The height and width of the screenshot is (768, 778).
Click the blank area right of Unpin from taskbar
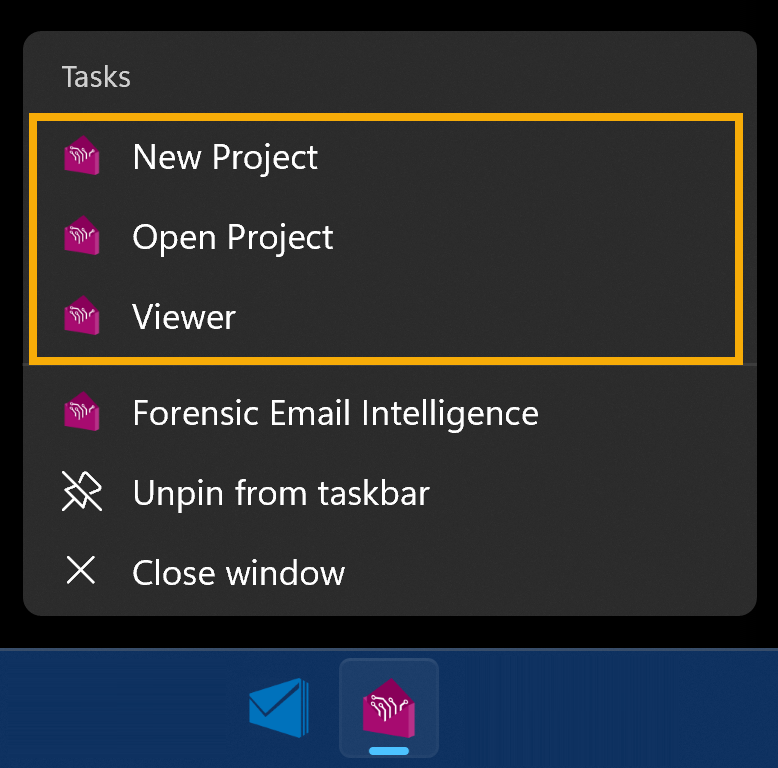click(x=600, y=493)
